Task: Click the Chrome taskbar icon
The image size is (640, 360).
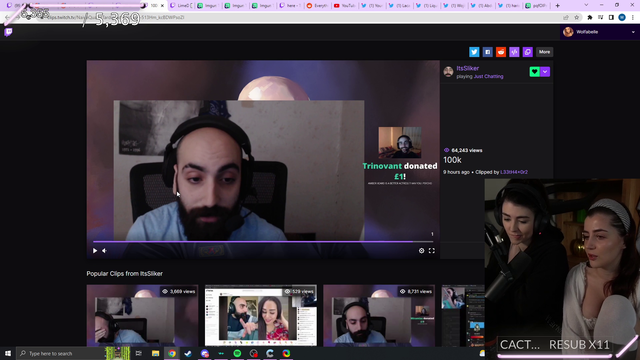Action: coord(172,353)
